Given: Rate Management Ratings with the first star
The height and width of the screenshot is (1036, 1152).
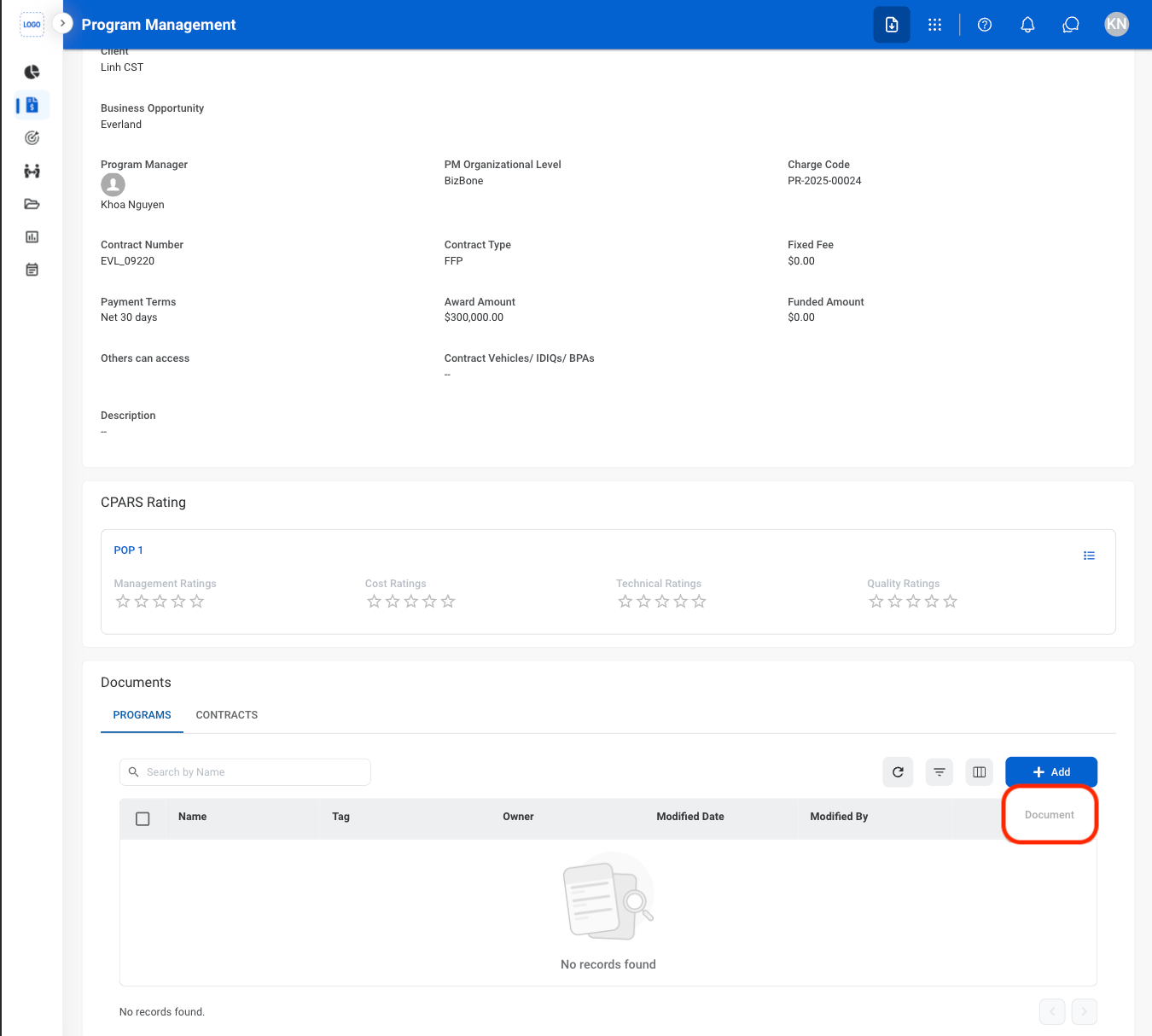Looking at the screenshot, I should (123, 602).
